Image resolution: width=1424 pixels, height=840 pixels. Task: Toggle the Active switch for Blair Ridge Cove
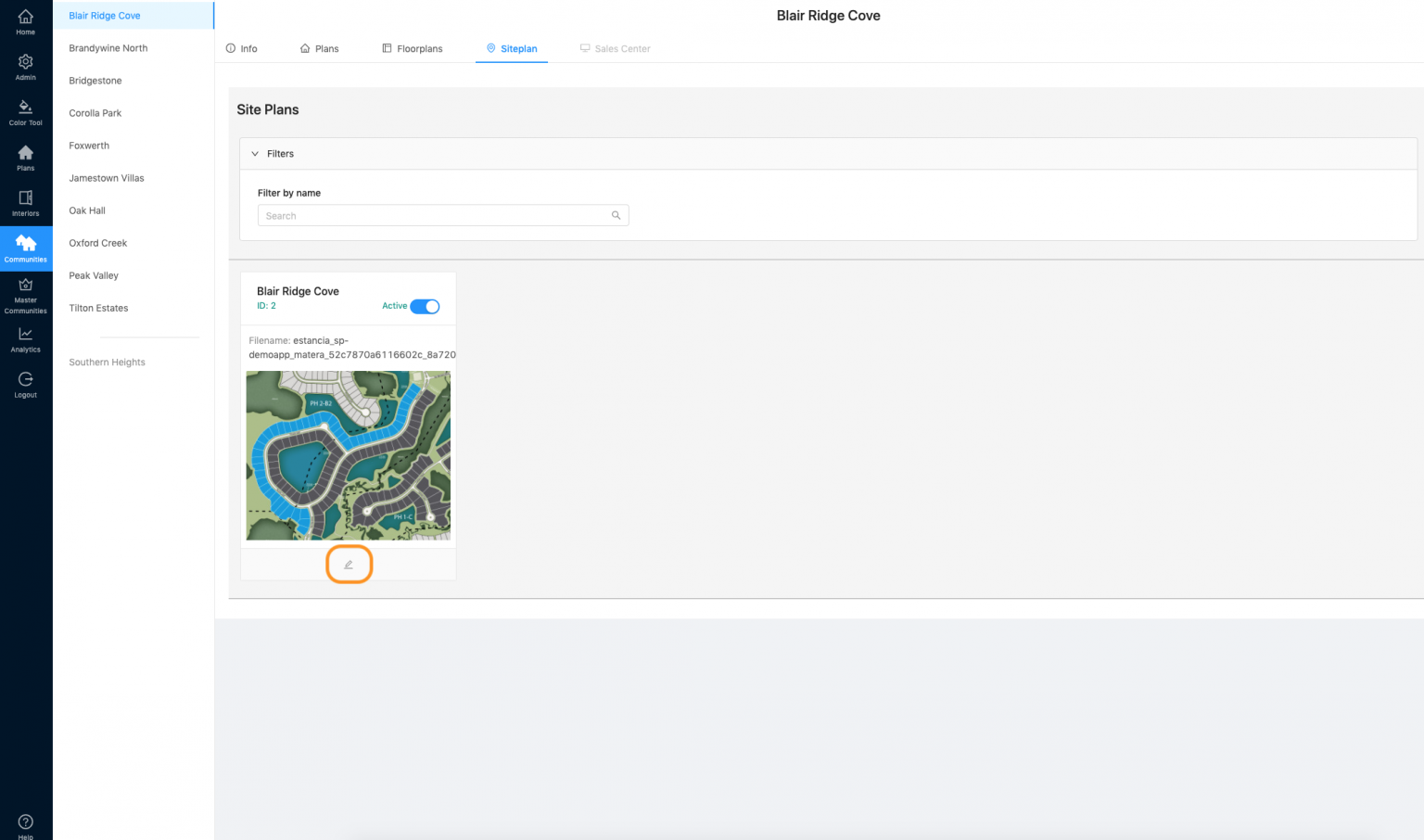click(425, 307)
